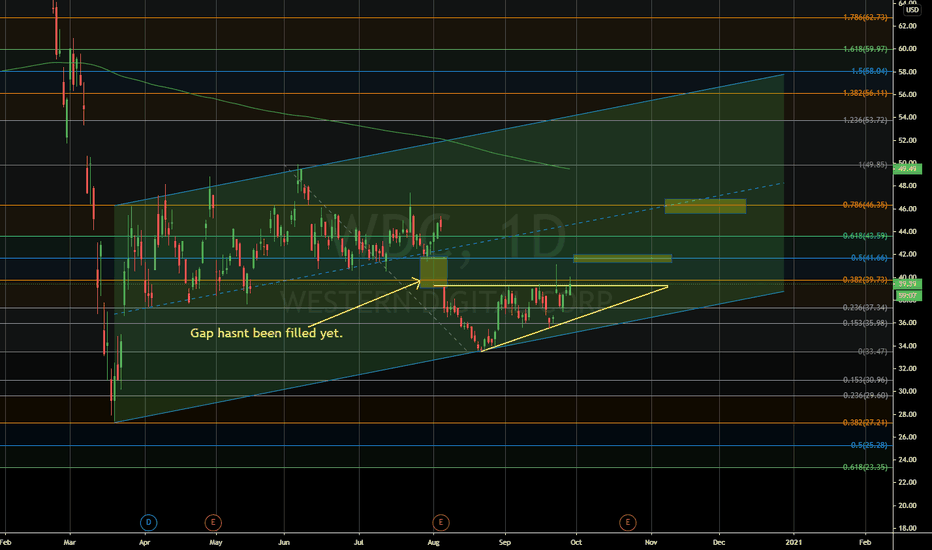Click the 18.00 price axis value
The width and height of the screenshot is (932, 550).
click(x=907, y=529)
